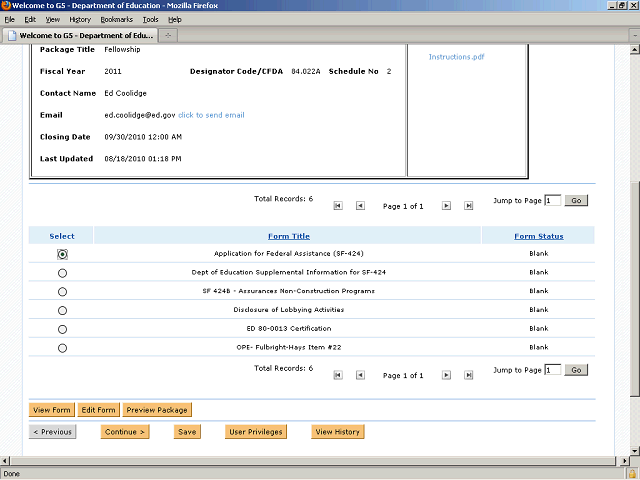Select SF 424B Assurances radio button

[x=62, y=292]
